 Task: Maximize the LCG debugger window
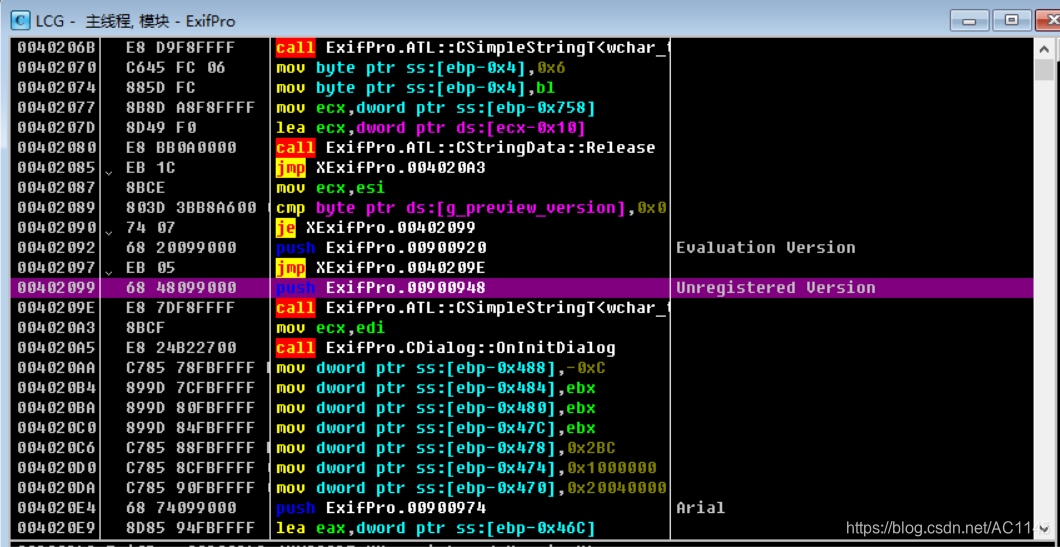1012,20
